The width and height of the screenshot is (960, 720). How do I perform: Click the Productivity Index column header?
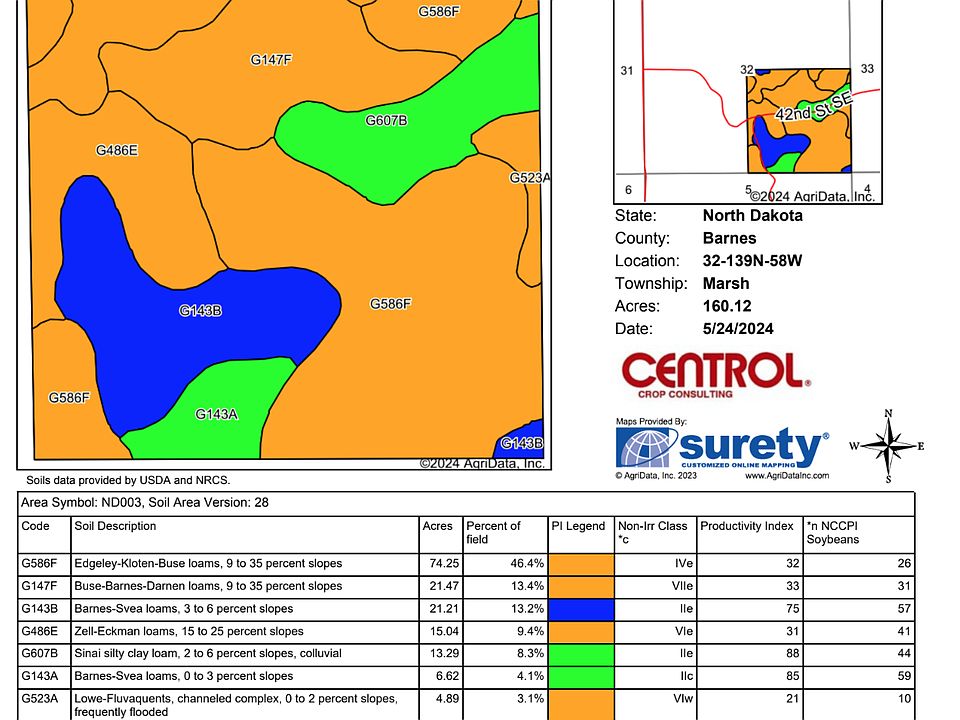click(x=747, y=526)
